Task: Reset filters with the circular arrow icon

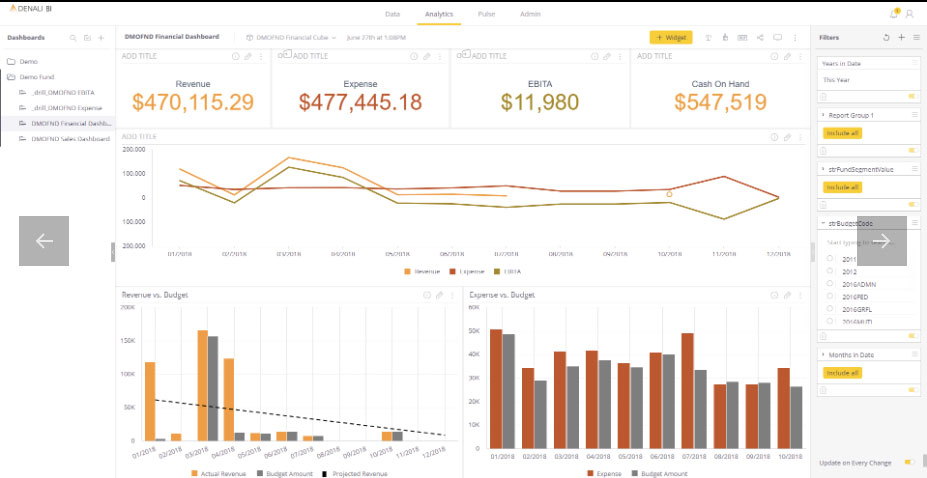Action: [x=886, y=37]
